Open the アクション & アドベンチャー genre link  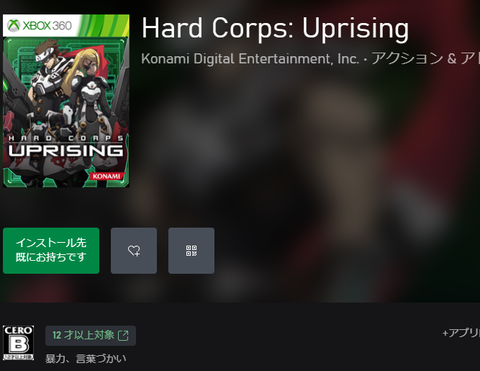(426, 59)
